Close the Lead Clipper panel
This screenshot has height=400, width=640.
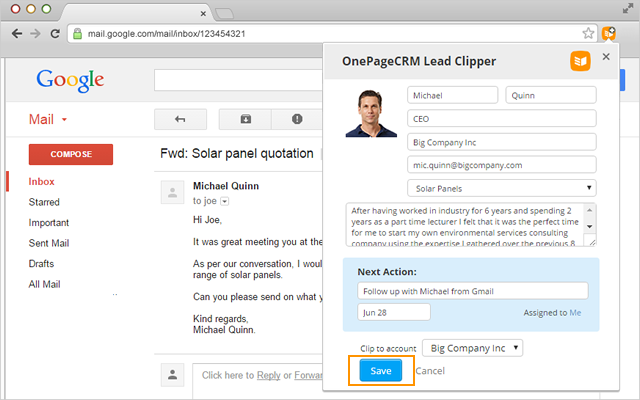point(606,57)
